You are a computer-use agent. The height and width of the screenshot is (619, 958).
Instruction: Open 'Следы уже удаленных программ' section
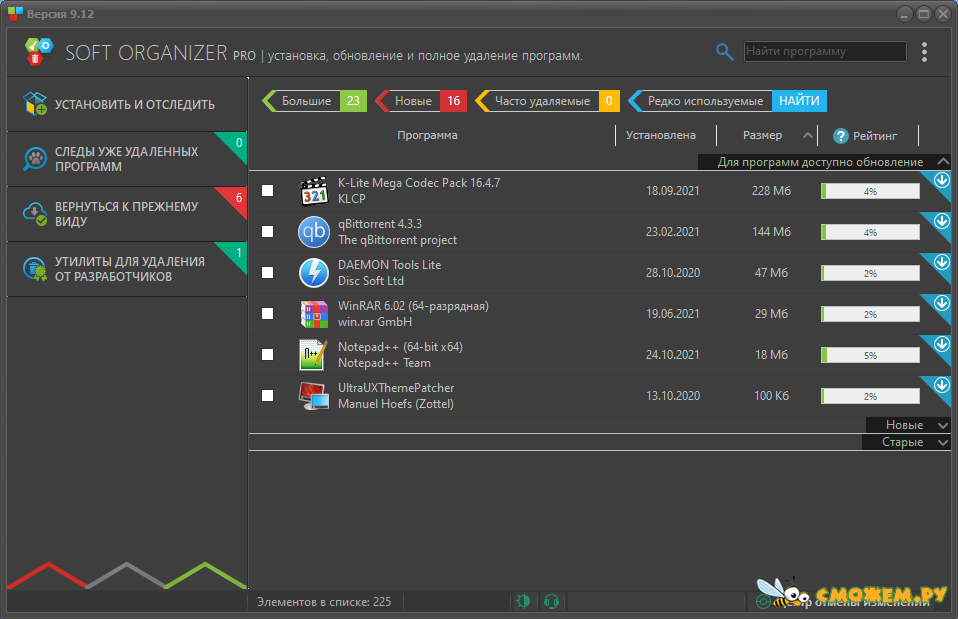pyautogui.click(x=127, y=159)
